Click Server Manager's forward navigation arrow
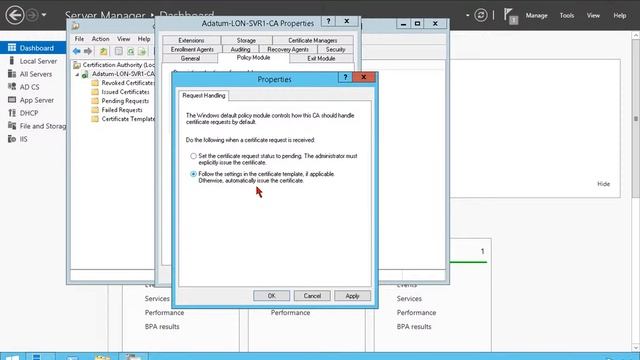Image resolution: width=640 pixels, height=360 pixels. (32, 16)
